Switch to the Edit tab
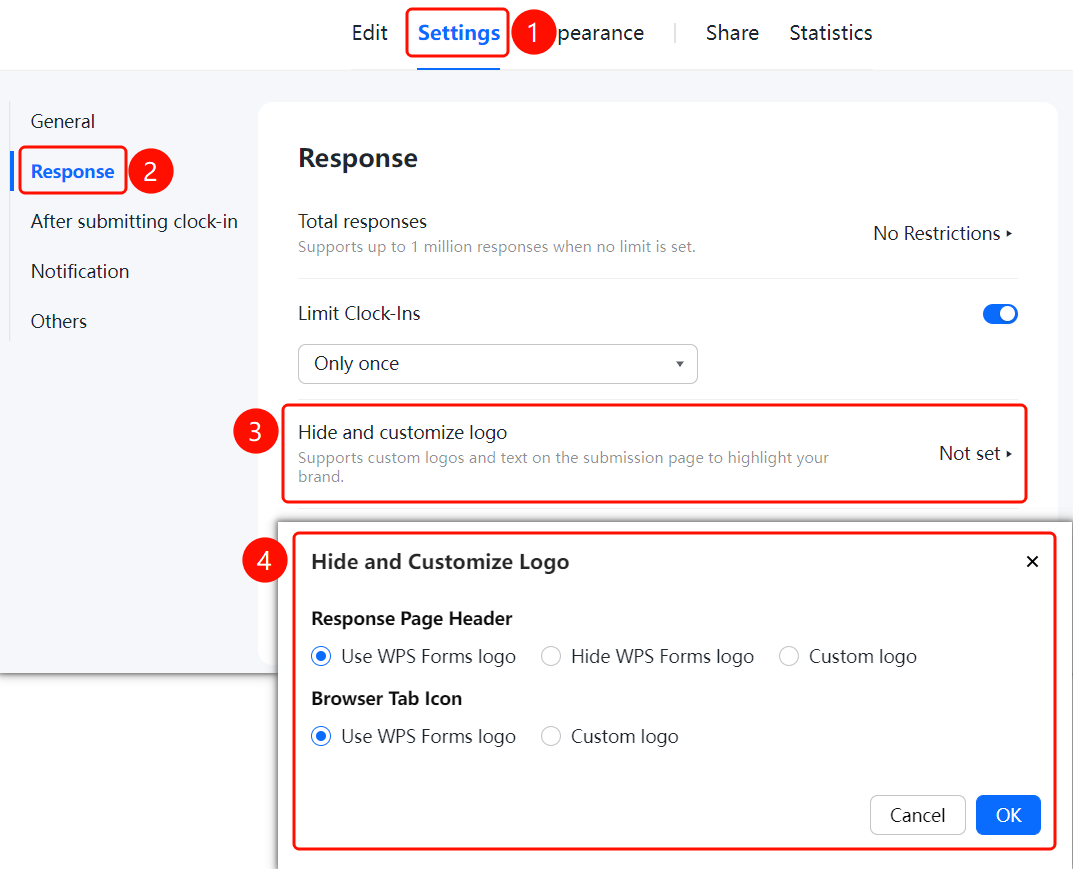Screen dimensions: 1073x869 pyautogui.click(x=370, y=33)
